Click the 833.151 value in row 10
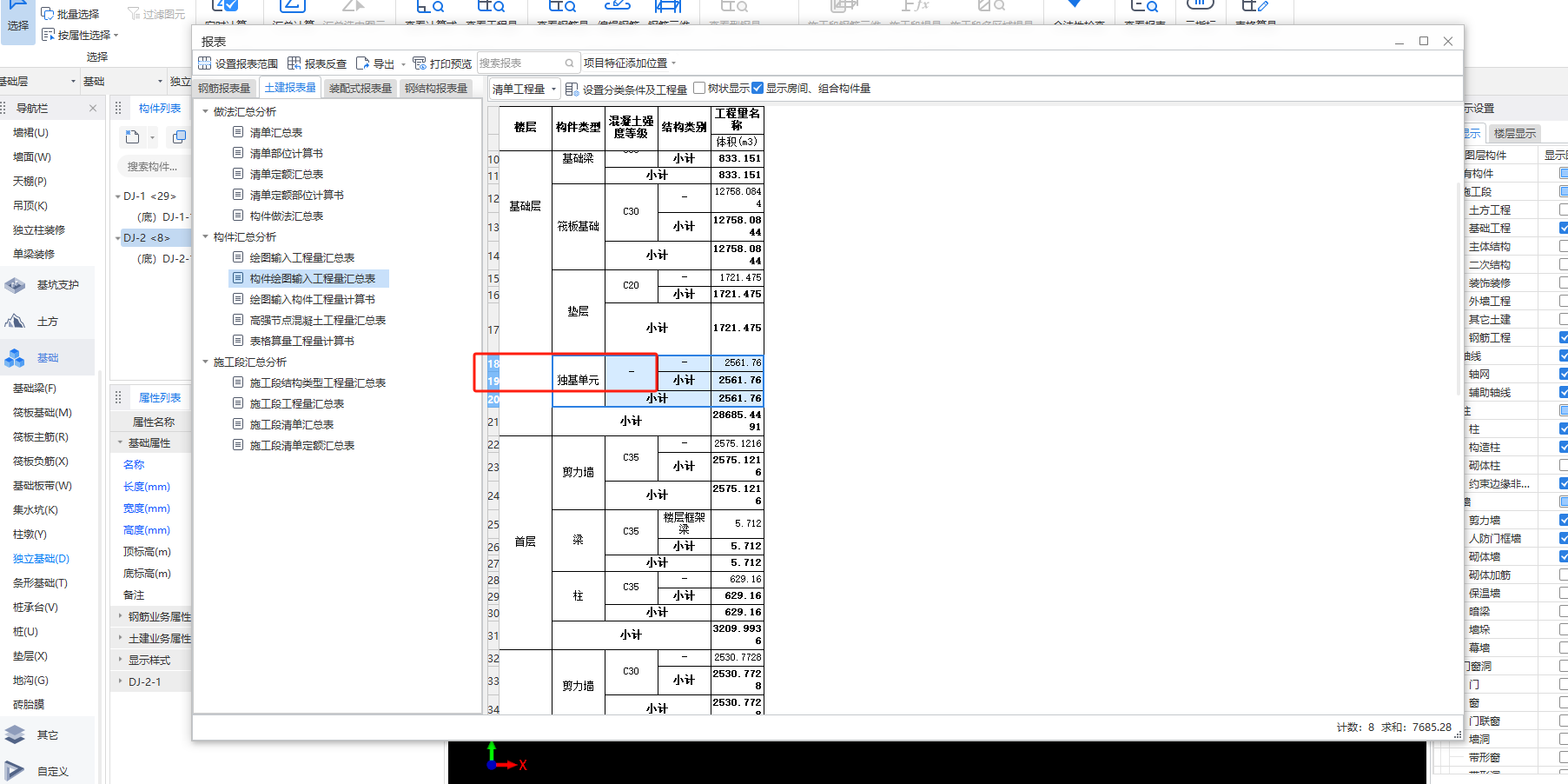 tap(738, 158)
